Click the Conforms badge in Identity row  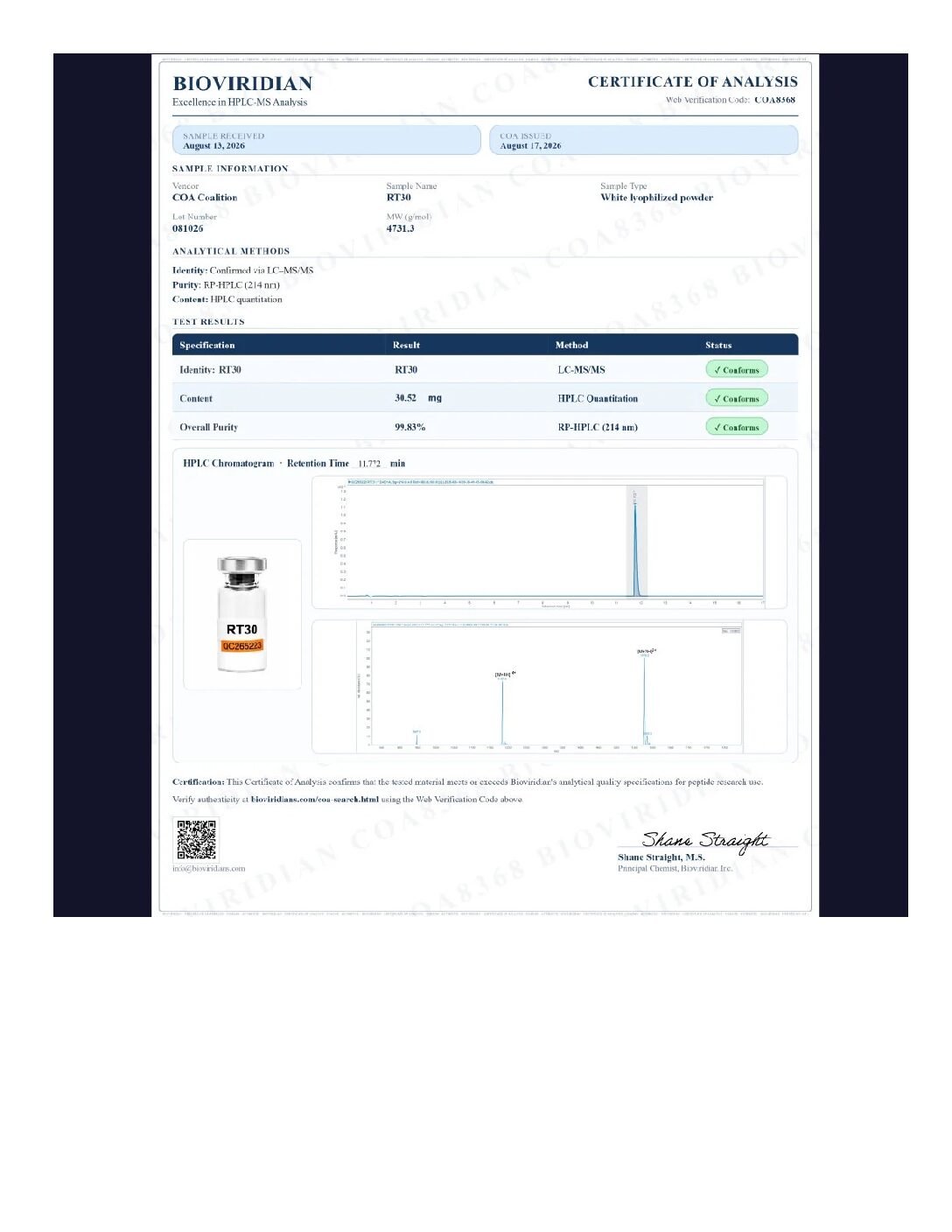(x=737, y=370)
